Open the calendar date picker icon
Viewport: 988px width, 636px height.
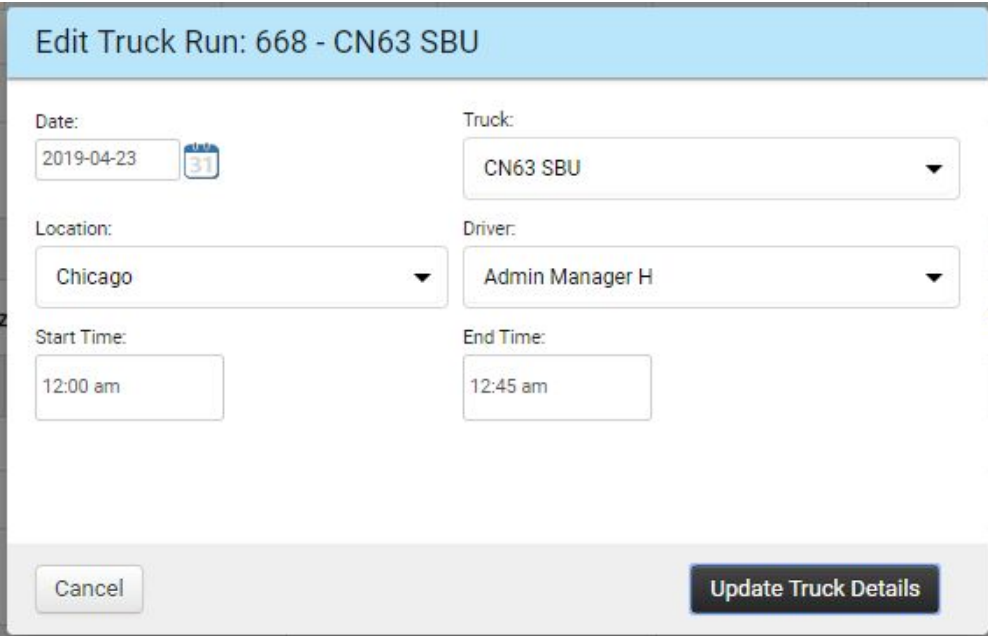point(202,161)
